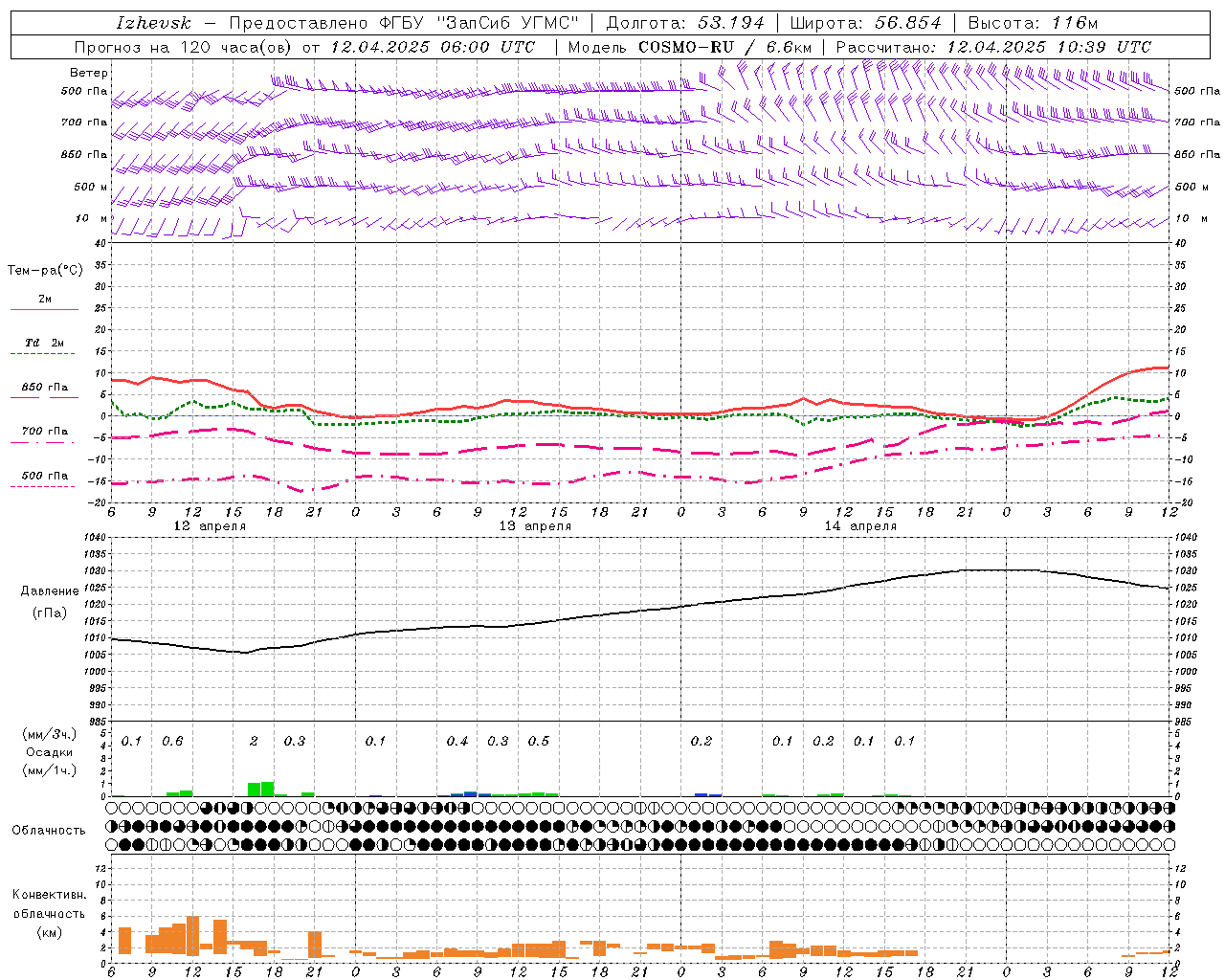Click the '0.6' precipitation value
Screen dimensions: 1225x980
tap(172, 742)
